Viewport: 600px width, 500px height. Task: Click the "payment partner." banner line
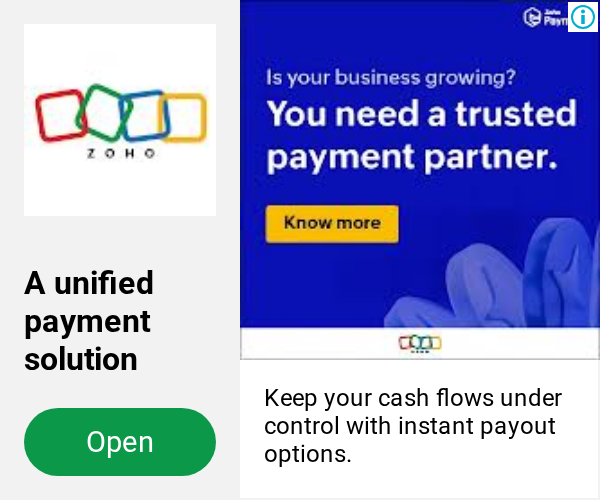(412, 157)
